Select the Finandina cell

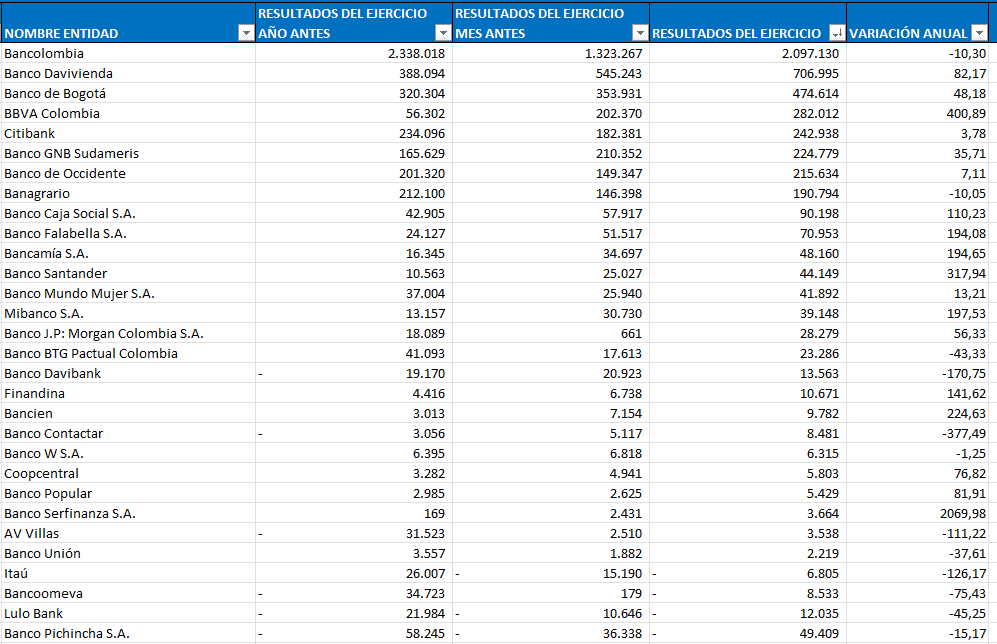pos(128,394)
